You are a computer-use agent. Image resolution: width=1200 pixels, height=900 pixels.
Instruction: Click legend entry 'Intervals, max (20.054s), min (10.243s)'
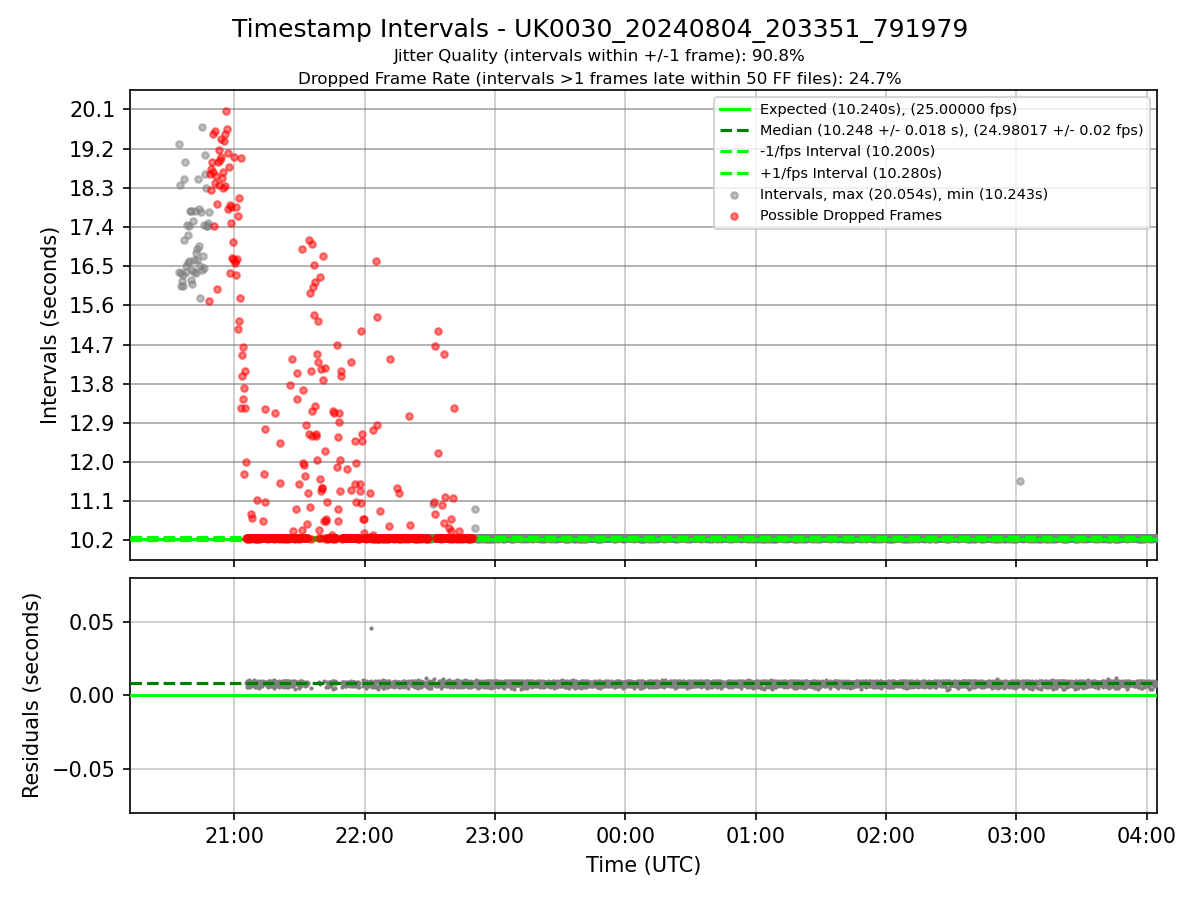[904, 194]
